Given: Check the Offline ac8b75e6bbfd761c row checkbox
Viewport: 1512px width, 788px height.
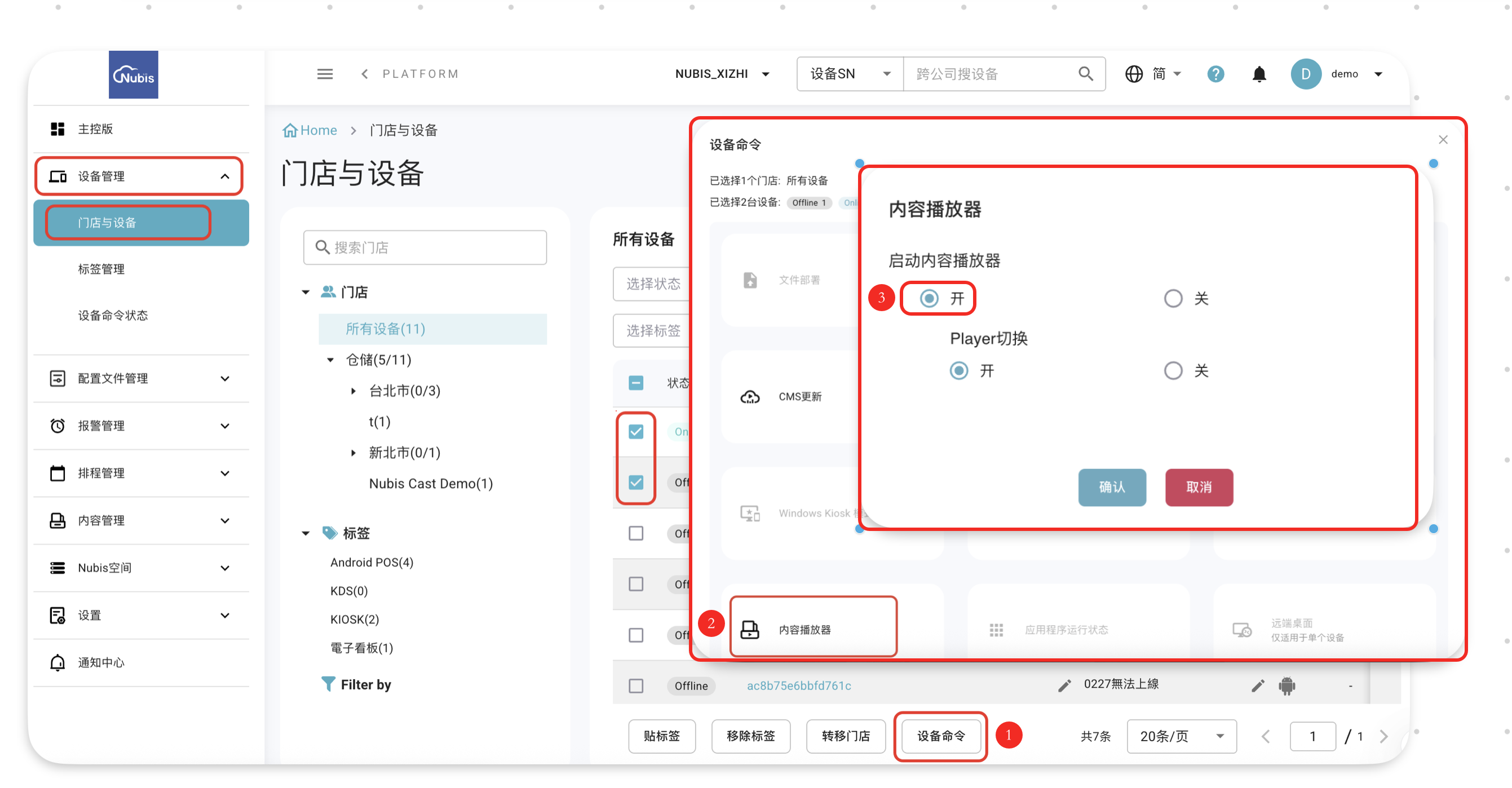Looking at the screenshot, I should coord(636,685).
